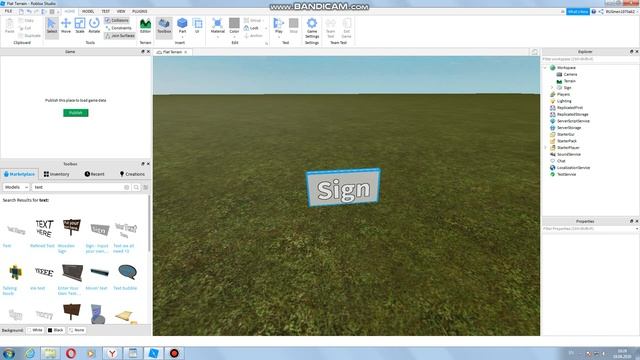
Task: Click the Paste clipboard button
Action: [x=9, y=26]
